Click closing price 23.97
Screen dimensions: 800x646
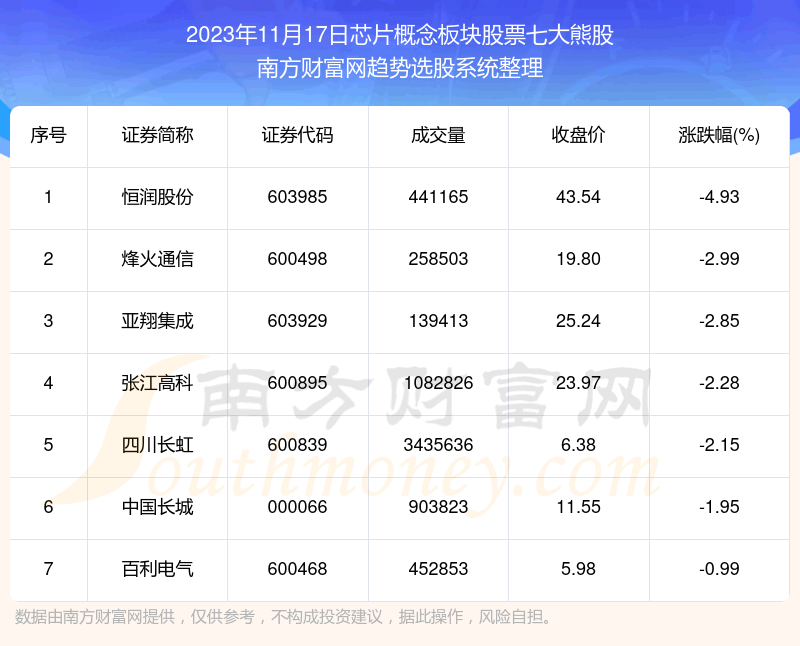point(578,383)
